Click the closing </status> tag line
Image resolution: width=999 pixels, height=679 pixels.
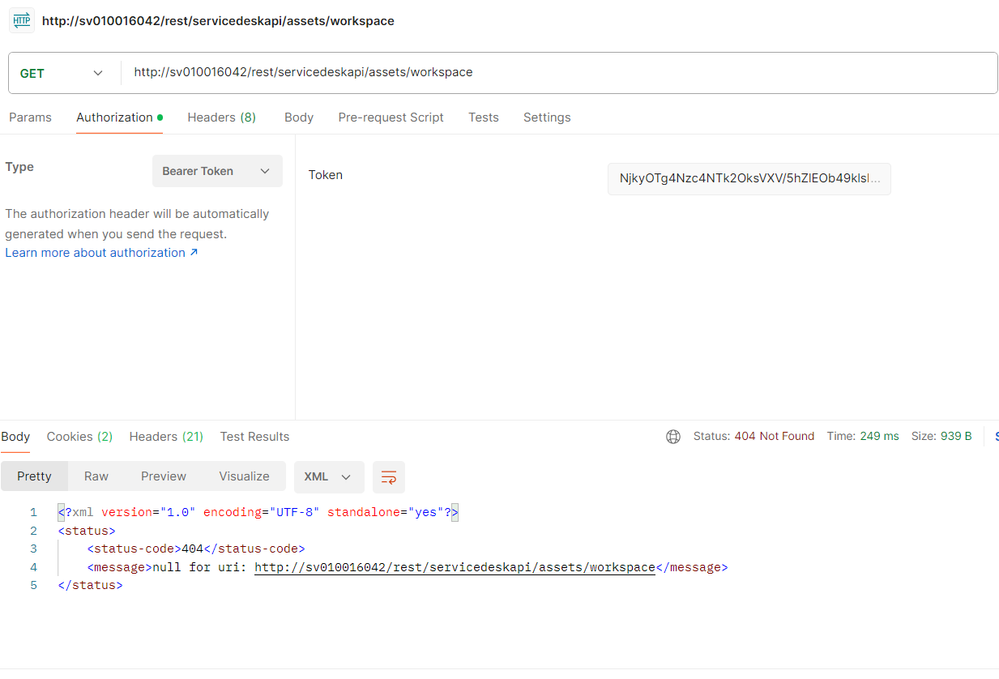(x=90, y=585)
